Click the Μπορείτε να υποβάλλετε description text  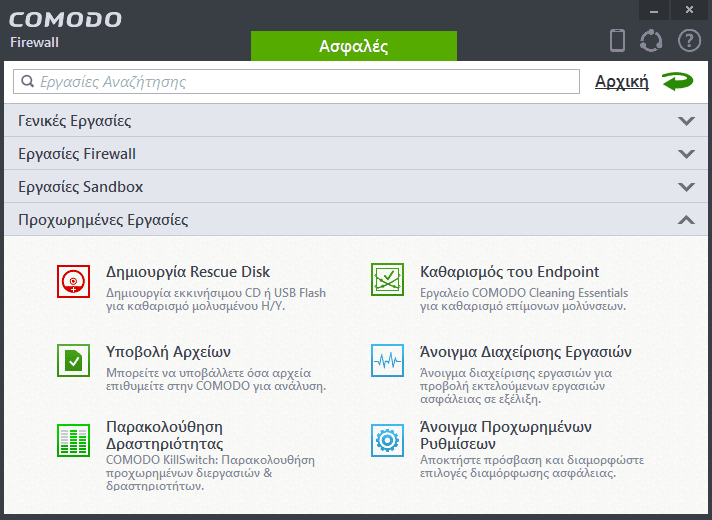[216, 379]
